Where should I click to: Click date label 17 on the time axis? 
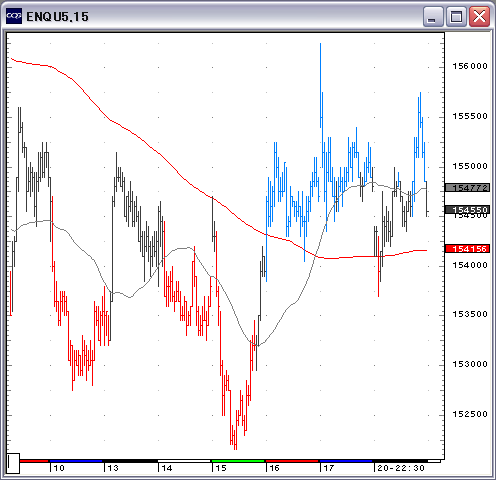coord(329,468)
